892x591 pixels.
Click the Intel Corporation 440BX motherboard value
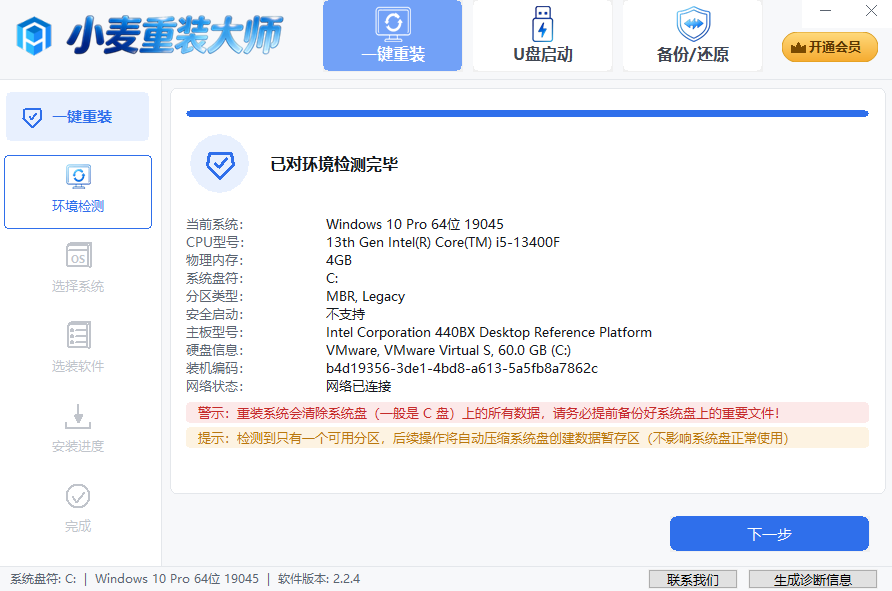[489, 332]
